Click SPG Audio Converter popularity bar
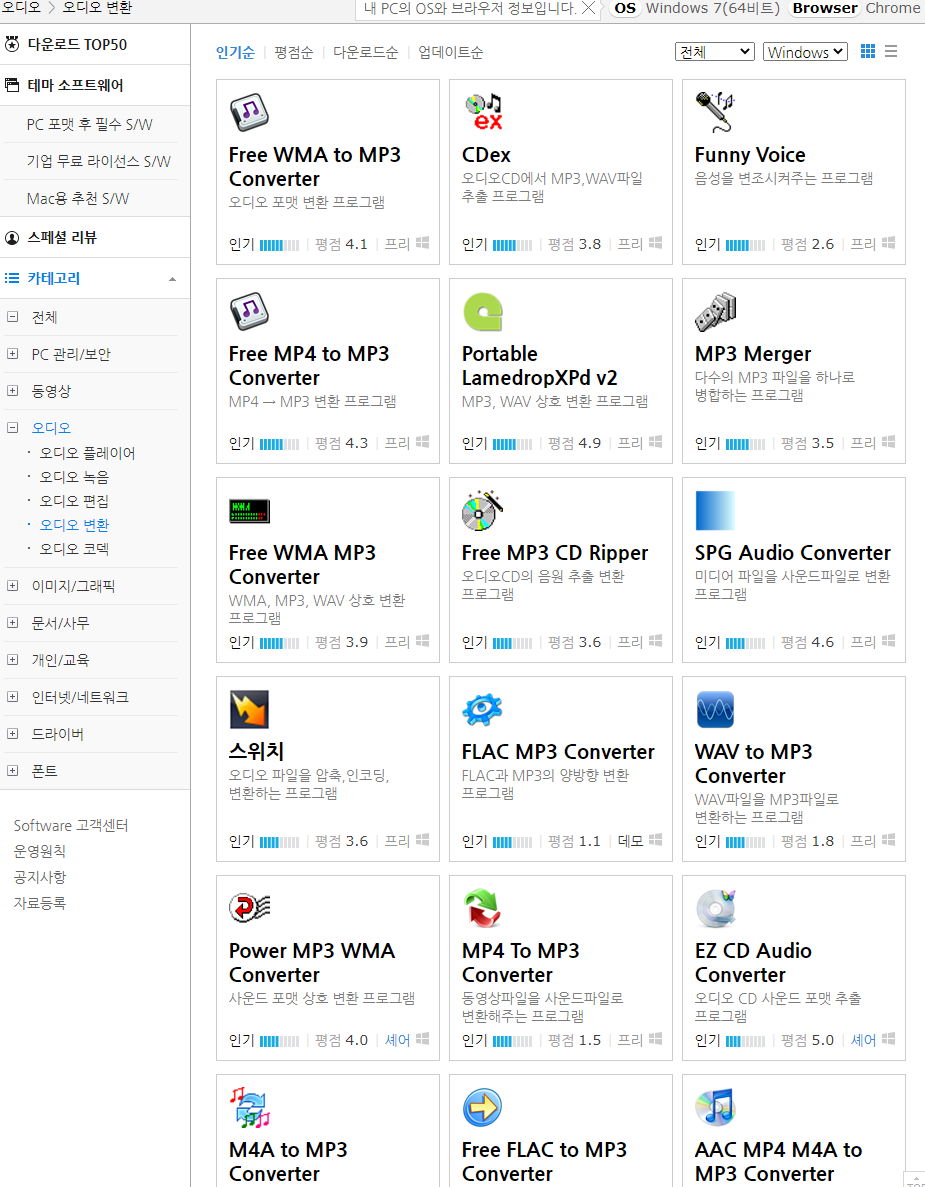The width and height of the screenshot is (925, 1187). tap(746, 643)
